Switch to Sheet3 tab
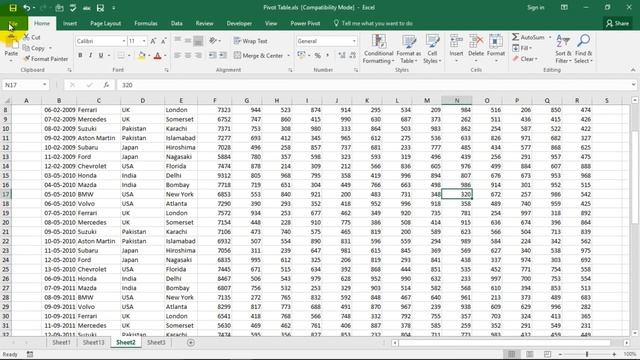This screenshot has height=360, width=640. coord(156,342)
